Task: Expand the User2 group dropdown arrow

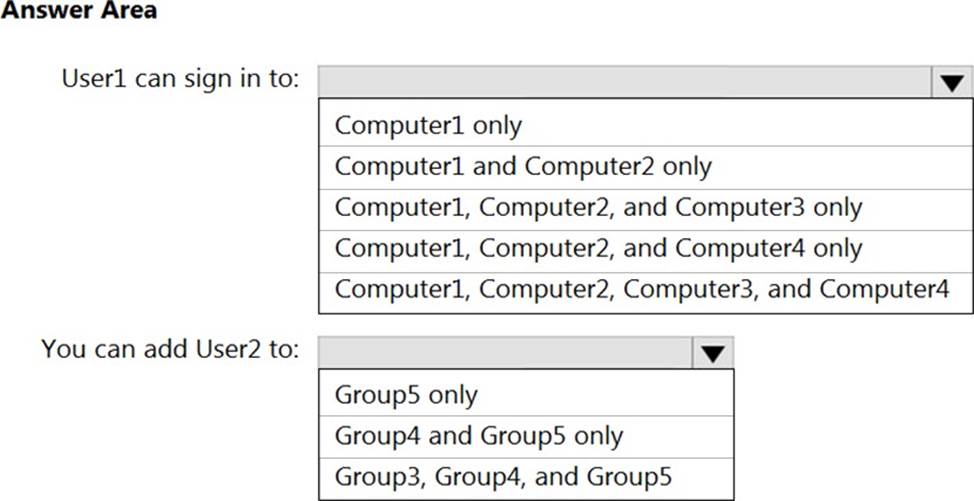Action: point(711,352)
